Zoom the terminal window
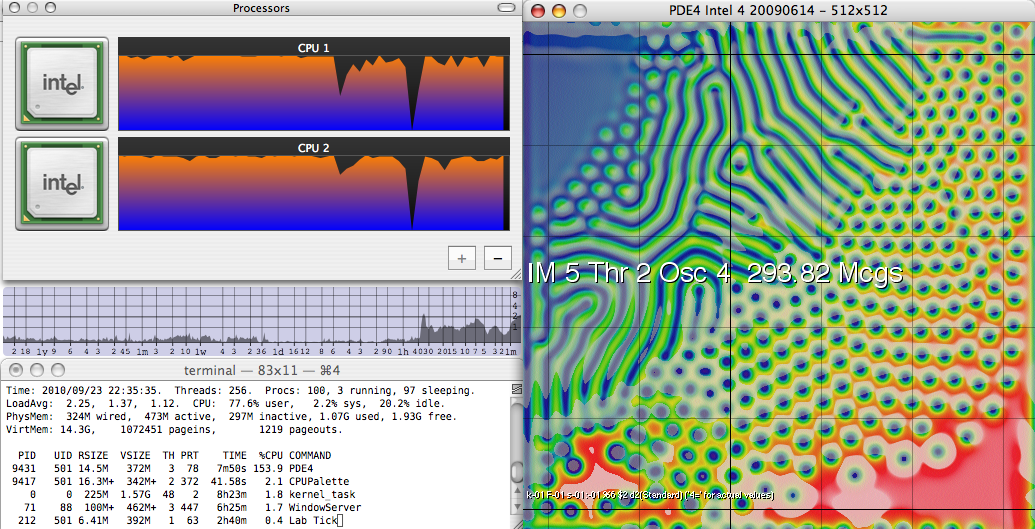The image size is (1035, 529). (x=58, y=370)
